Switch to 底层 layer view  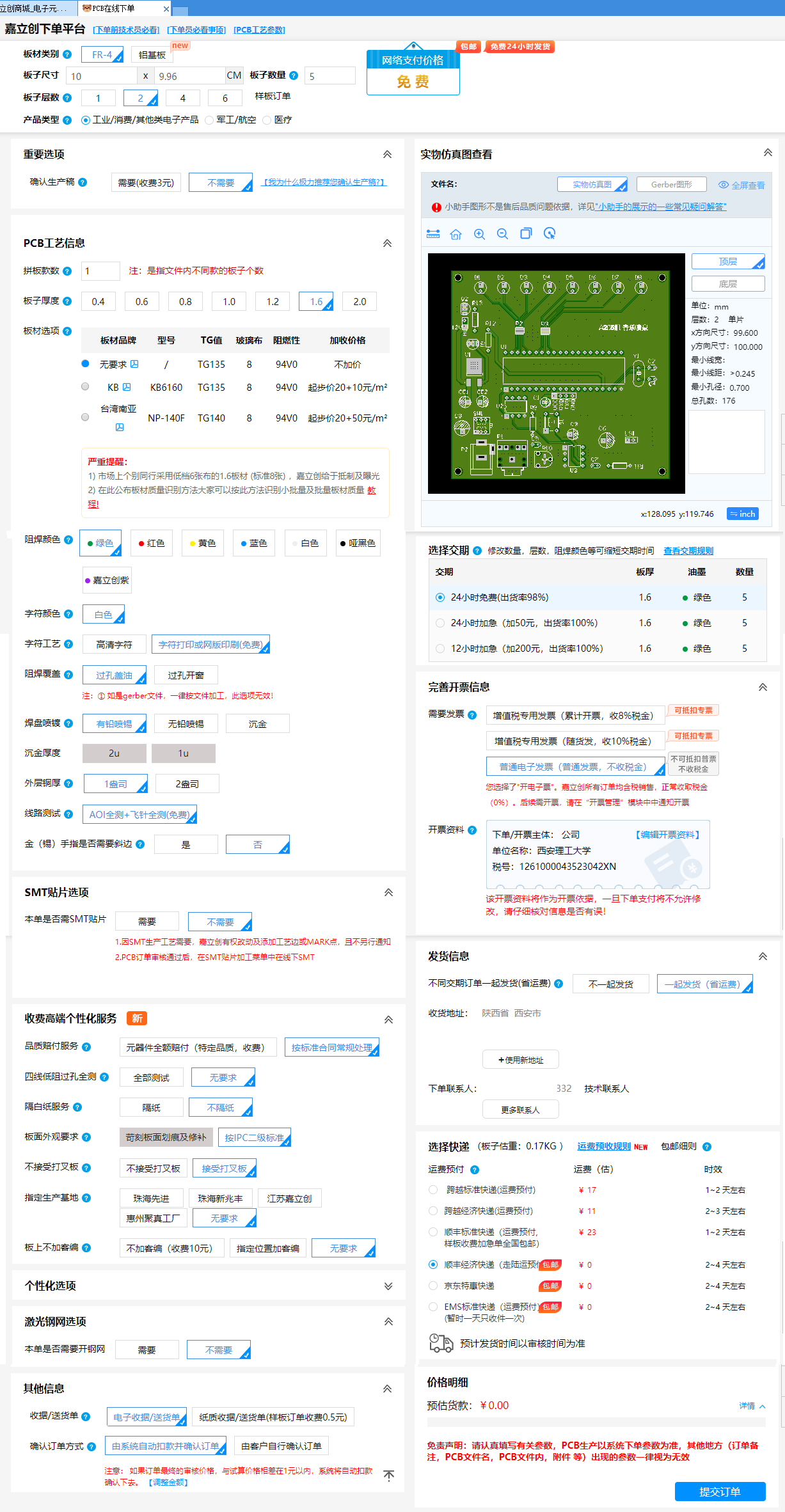click(728, 284)
